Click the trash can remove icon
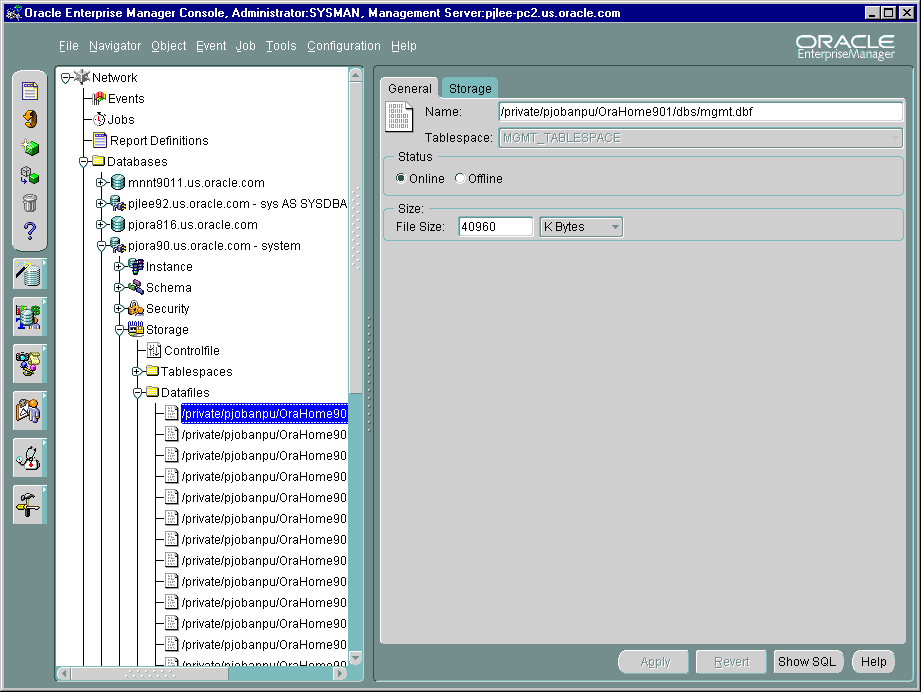Image resolution: width=921 pixels, height=692 pixels. (29, 203)
